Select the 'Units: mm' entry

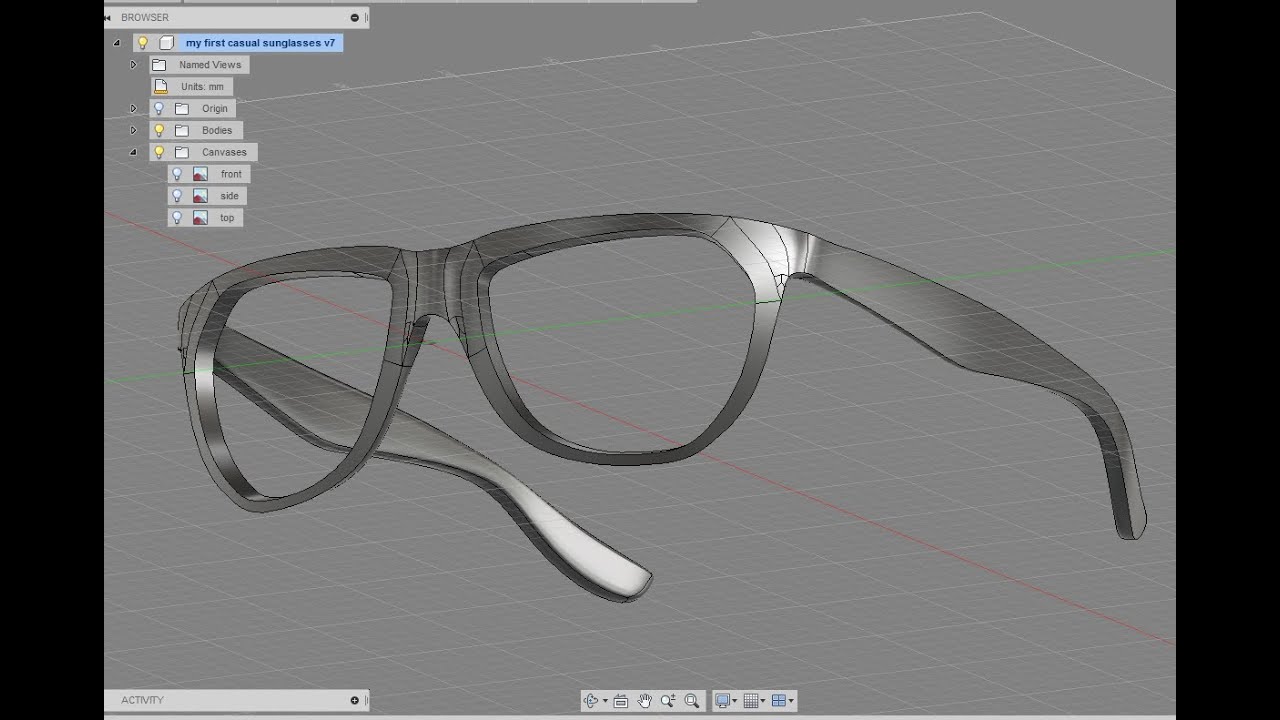pos(203,87)
